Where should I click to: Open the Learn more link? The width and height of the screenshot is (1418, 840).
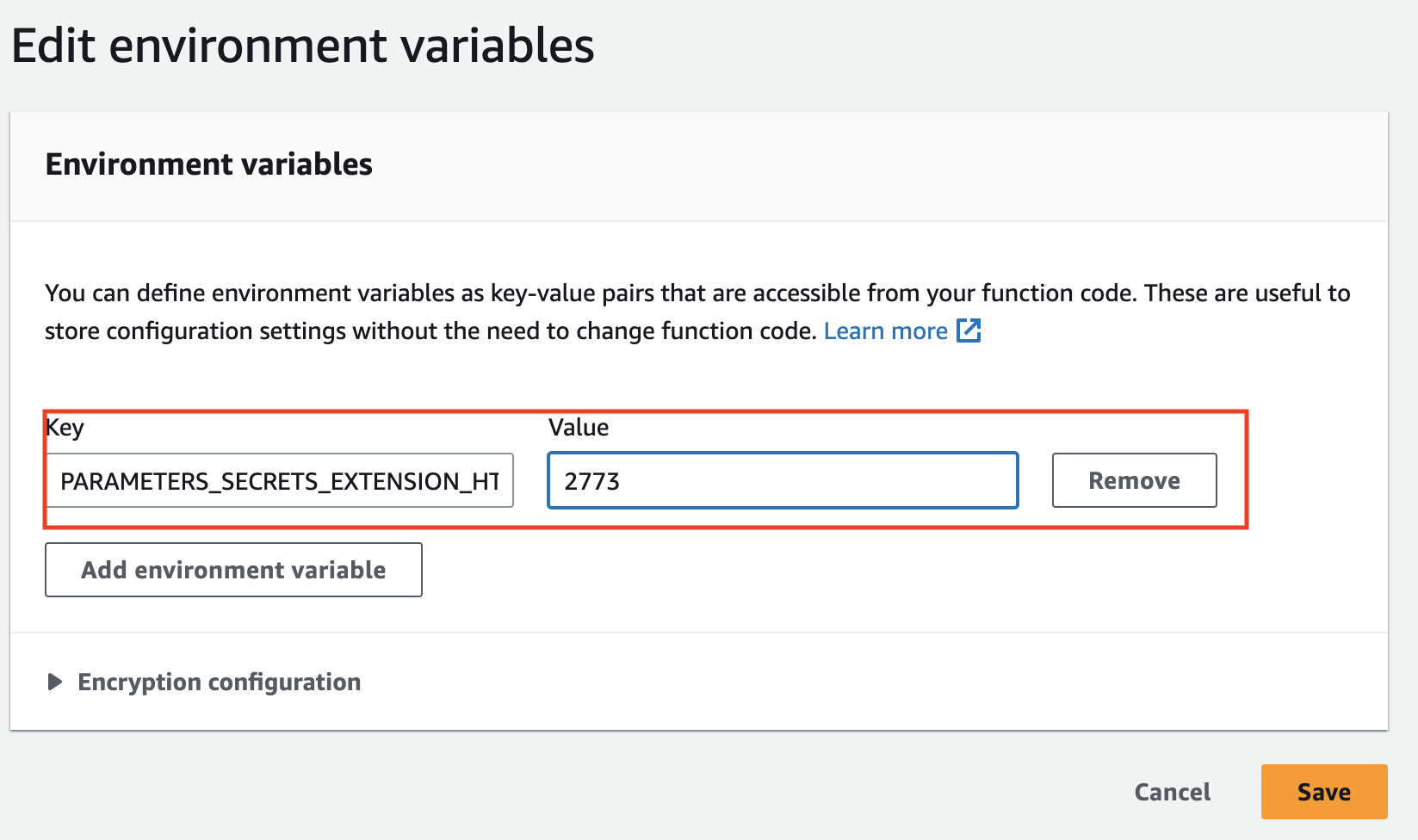[885, 331]
